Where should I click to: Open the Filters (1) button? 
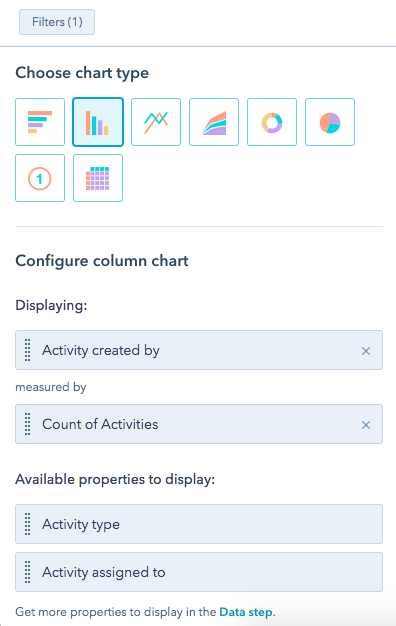[57, 22]
